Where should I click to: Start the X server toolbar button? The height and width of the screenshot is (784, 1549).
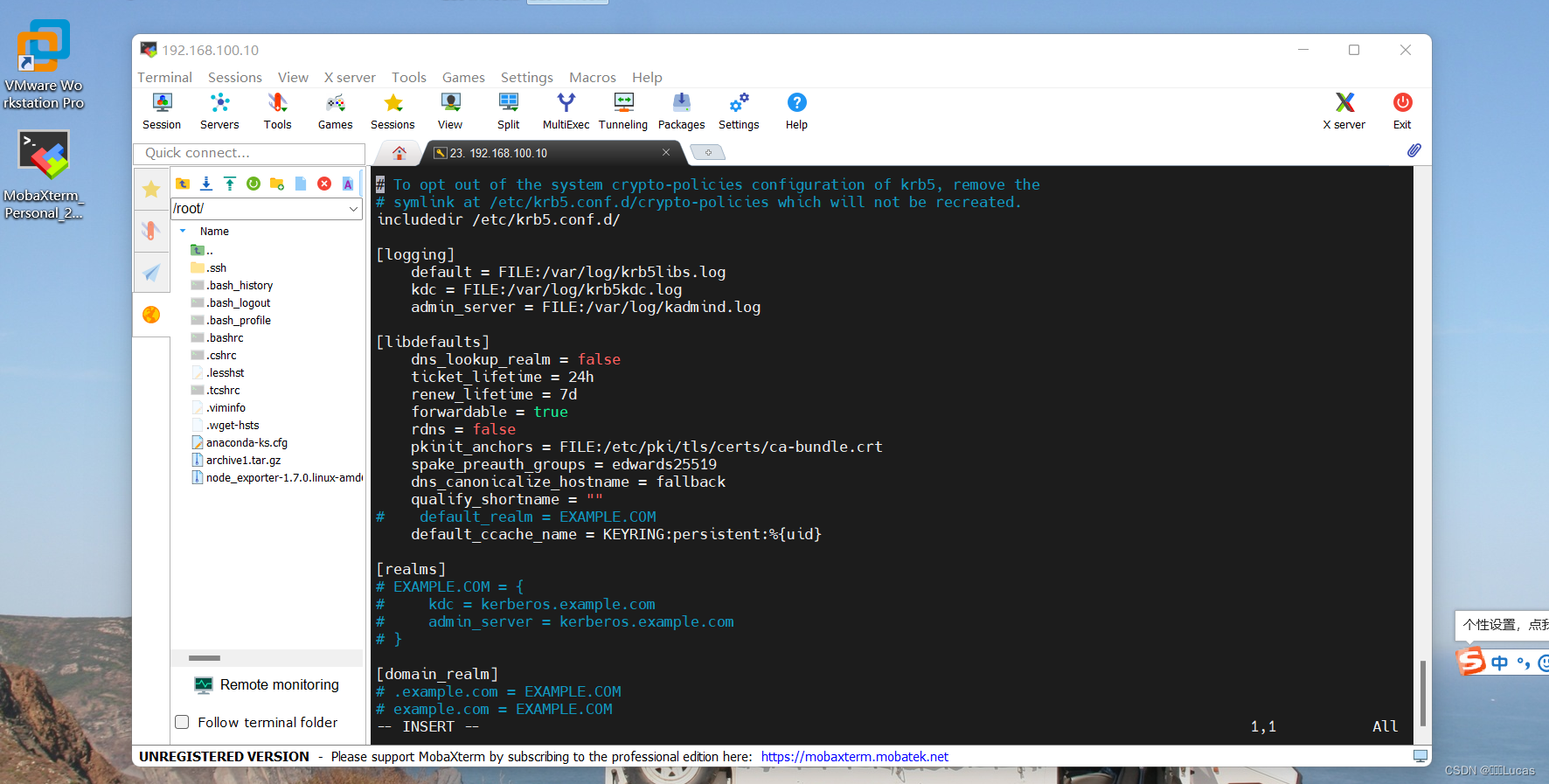tap(1344, 111)
